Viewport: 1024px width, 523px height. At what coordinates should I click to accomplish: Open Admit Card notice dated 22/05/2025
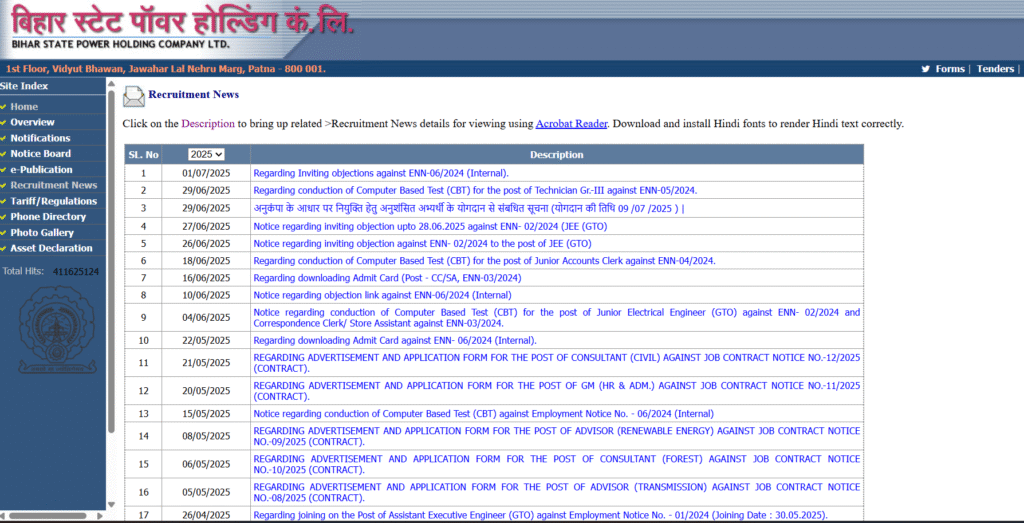click(394, 340)
